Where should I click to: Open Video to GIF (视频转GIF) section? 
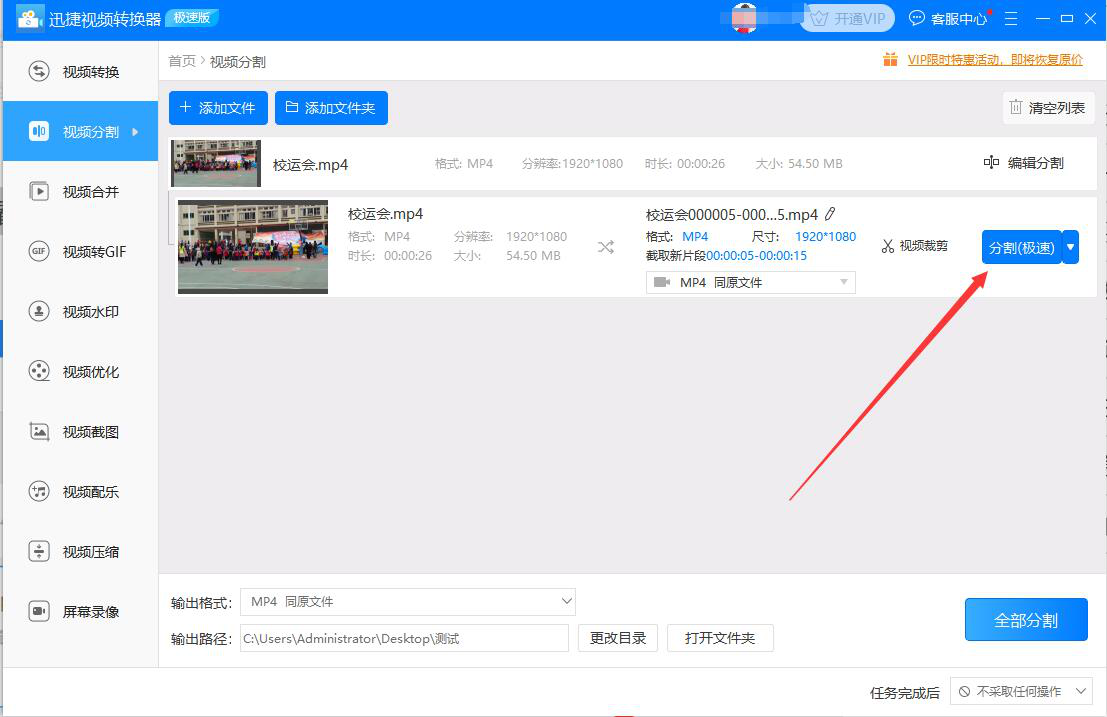click(x=80, y=252)
